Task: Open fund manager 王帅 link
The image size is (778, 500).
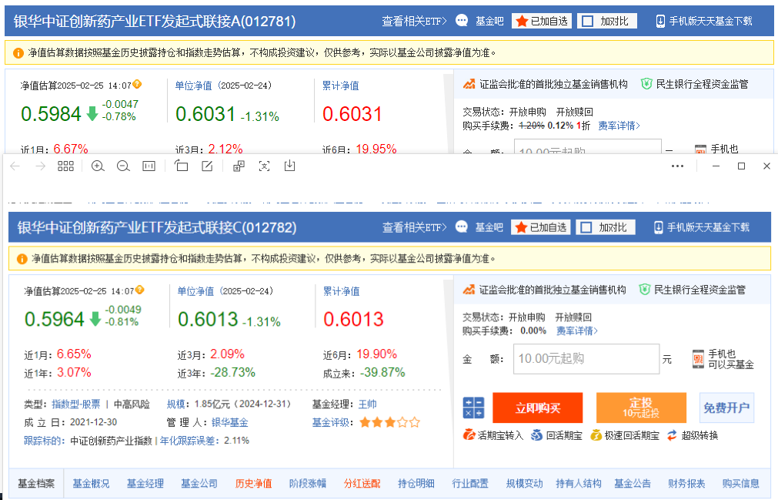Action: pos(367,404)
